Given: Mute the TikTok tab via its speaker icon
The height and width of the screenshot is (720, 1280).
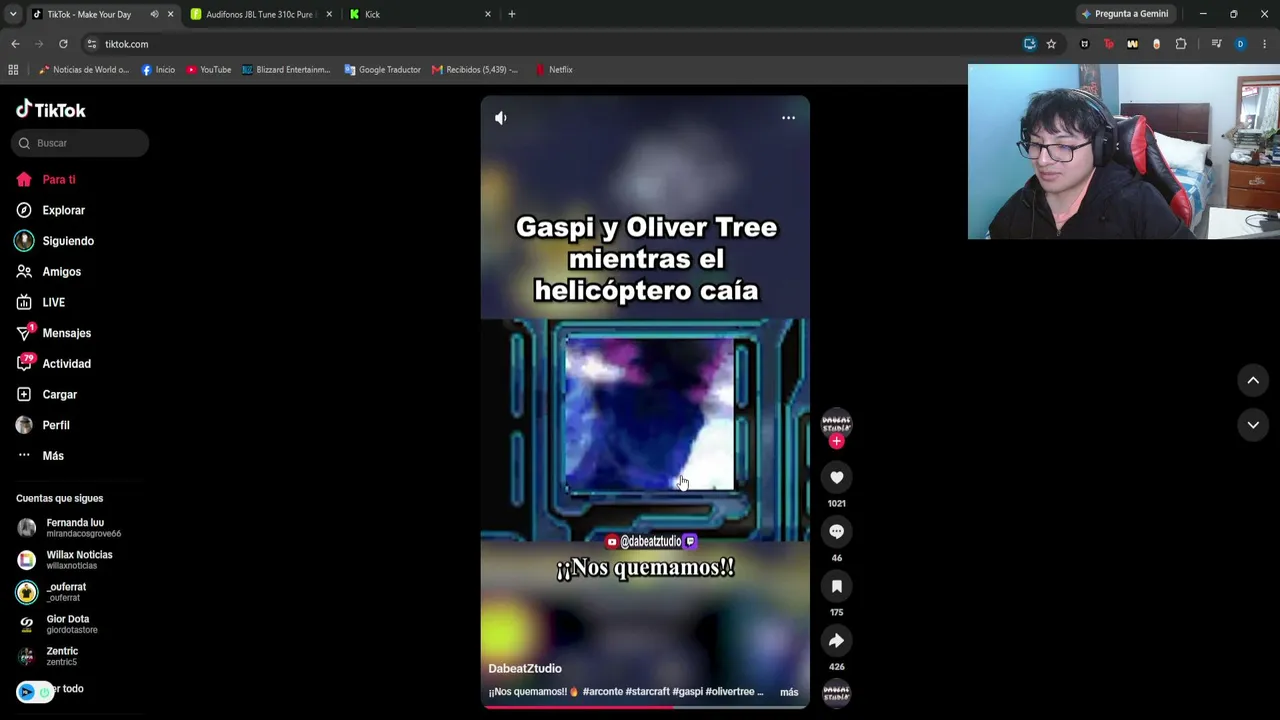Looking at the screenshot, I should pos(154,14).
